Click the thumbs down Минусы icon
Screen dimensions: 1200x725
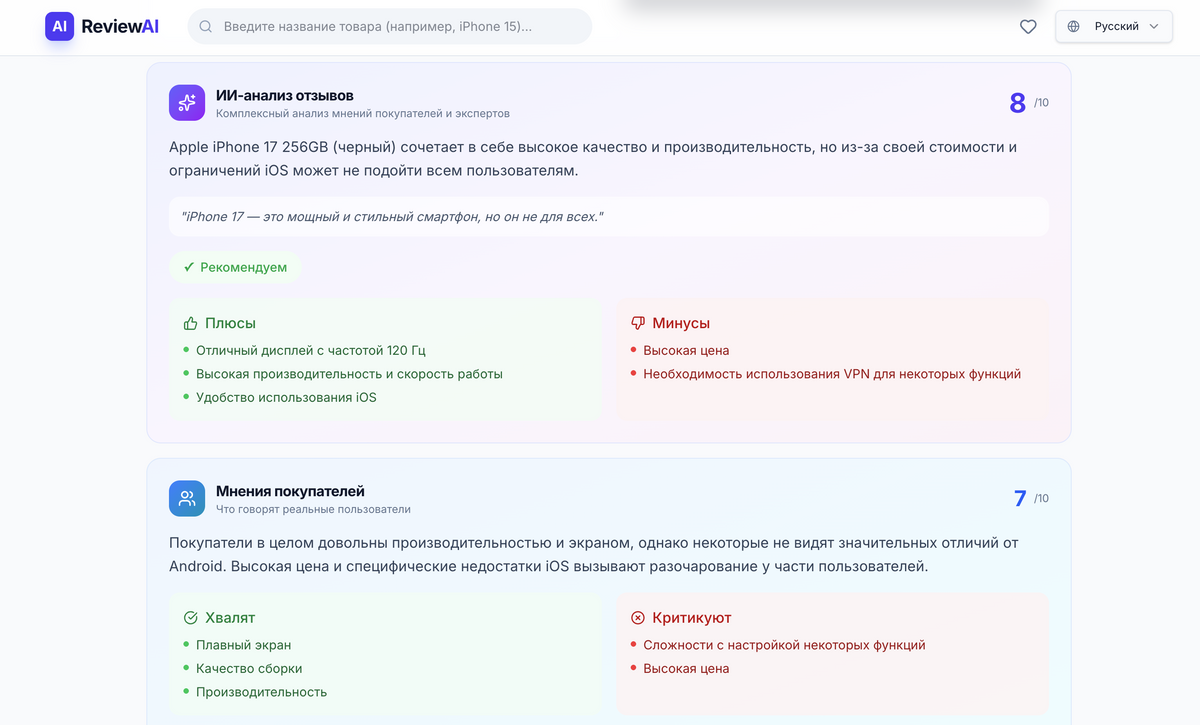tap(638, 323)
